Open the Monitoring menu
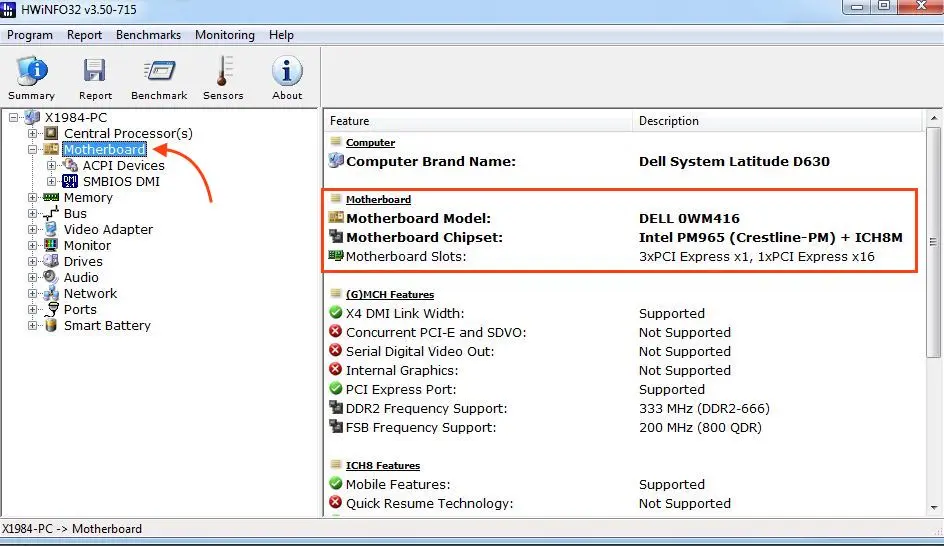Image resolution: width=944 pixels, height=546 pixels. (225, 35)
